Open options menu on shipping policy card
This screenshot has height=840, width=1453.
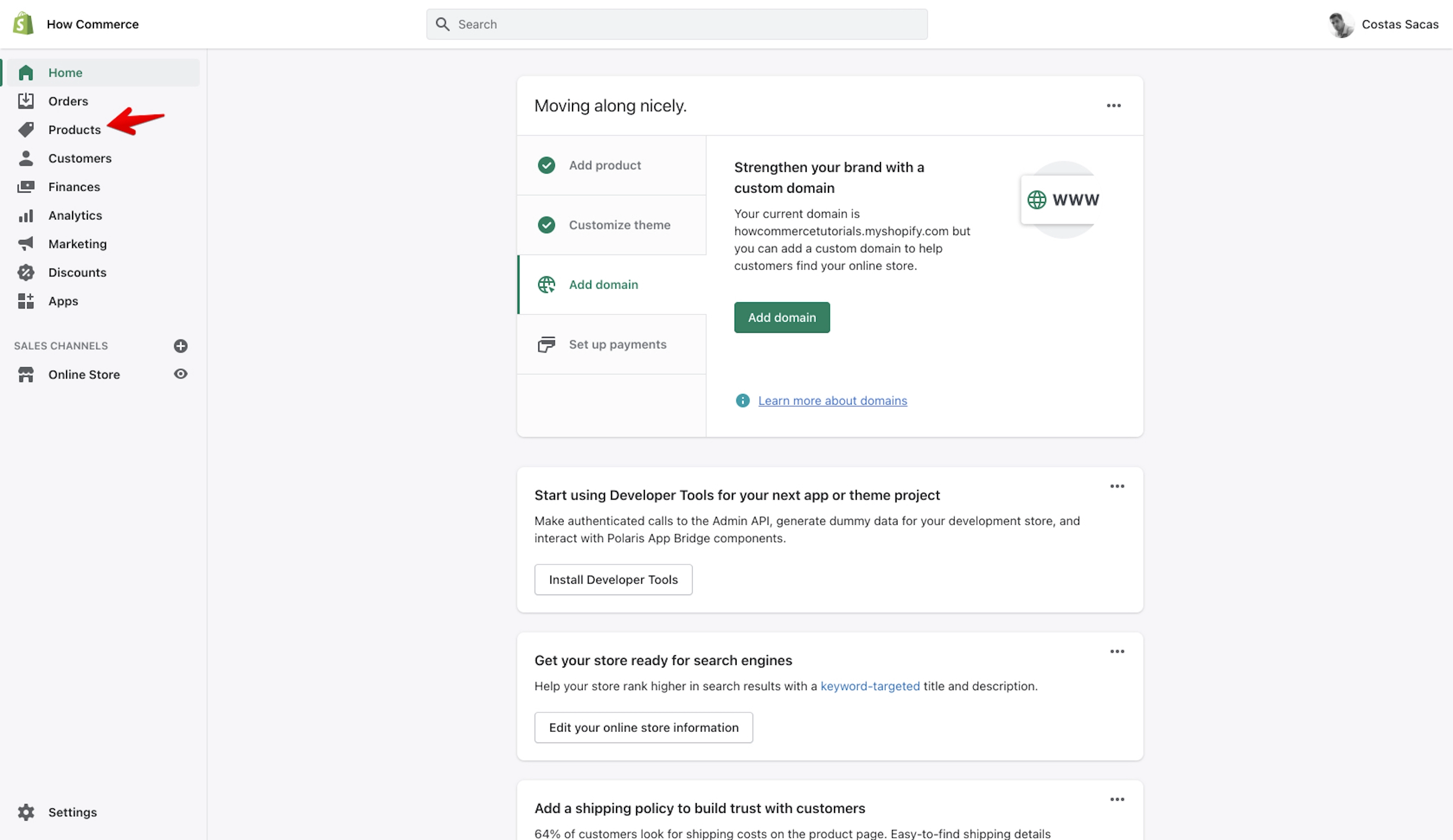click(1117, 799)
